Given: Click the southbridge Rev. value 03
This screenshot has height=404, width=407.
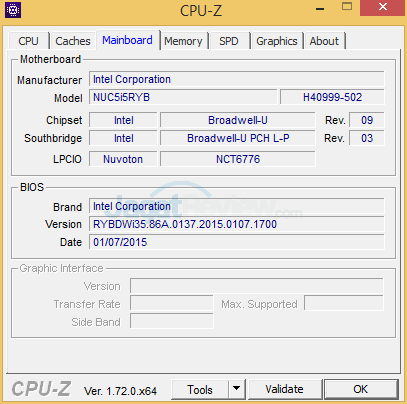Looking at the screenshot, I should tap(367, 138).
